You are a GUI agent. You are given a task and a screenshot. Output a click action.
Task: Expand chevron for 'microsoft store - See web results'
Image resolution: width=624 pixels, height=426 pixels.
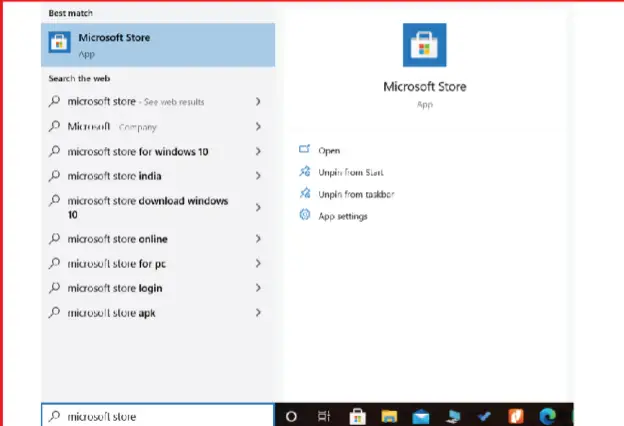pyautogui.click(x=258, y=102)
